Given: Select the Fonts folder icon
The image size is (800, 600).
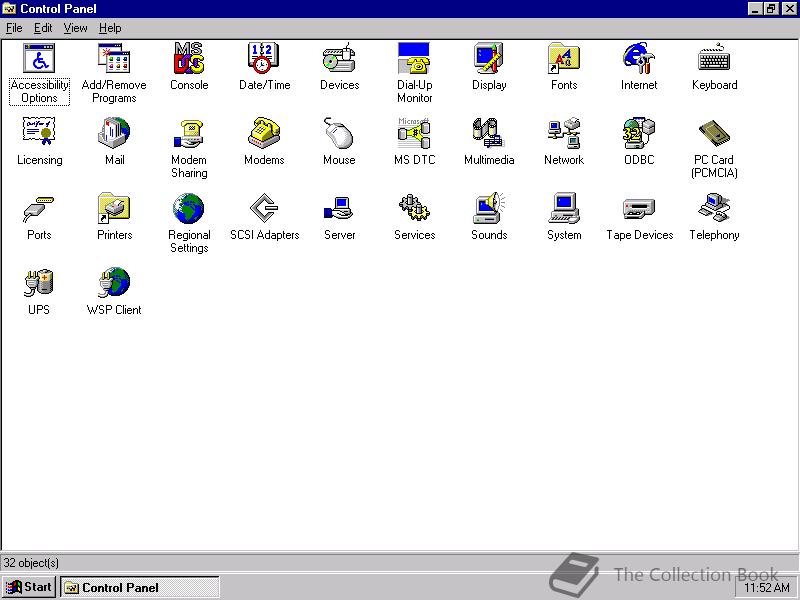Looking at the screenshot, I should [564, 58].
